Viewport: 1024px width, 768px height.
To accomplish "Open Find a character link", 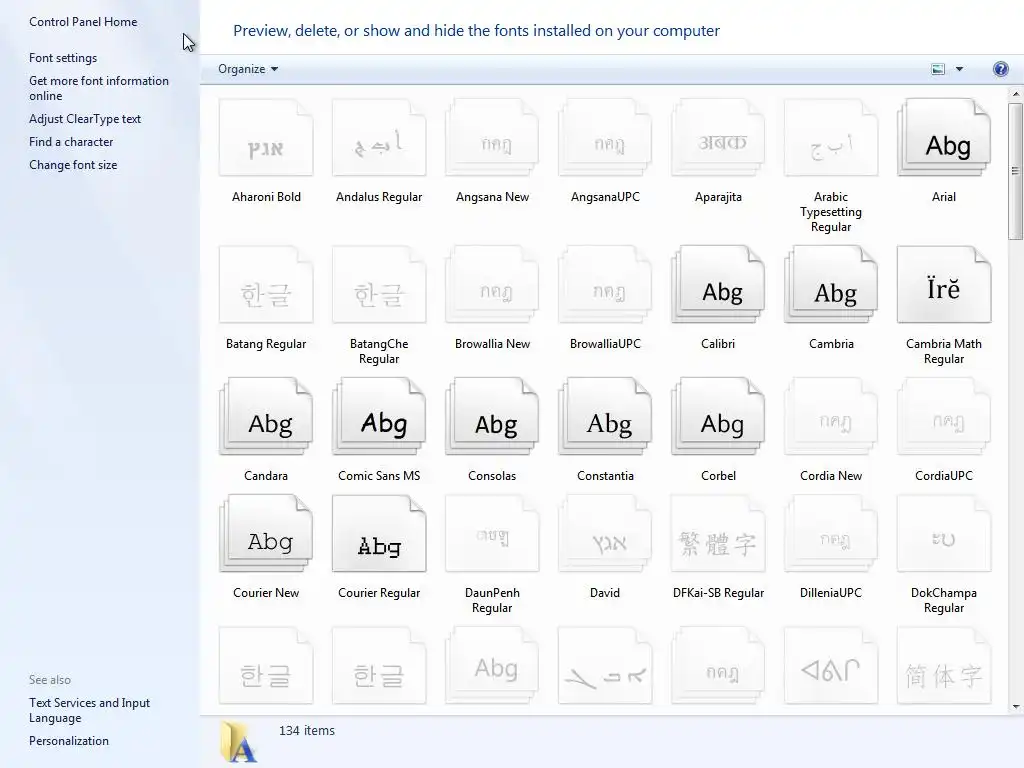I will [71, 142].
